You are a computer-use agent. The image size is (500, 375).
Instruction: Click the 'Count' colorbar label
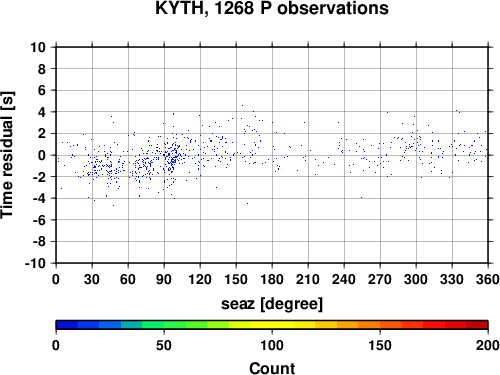[272, 368]
